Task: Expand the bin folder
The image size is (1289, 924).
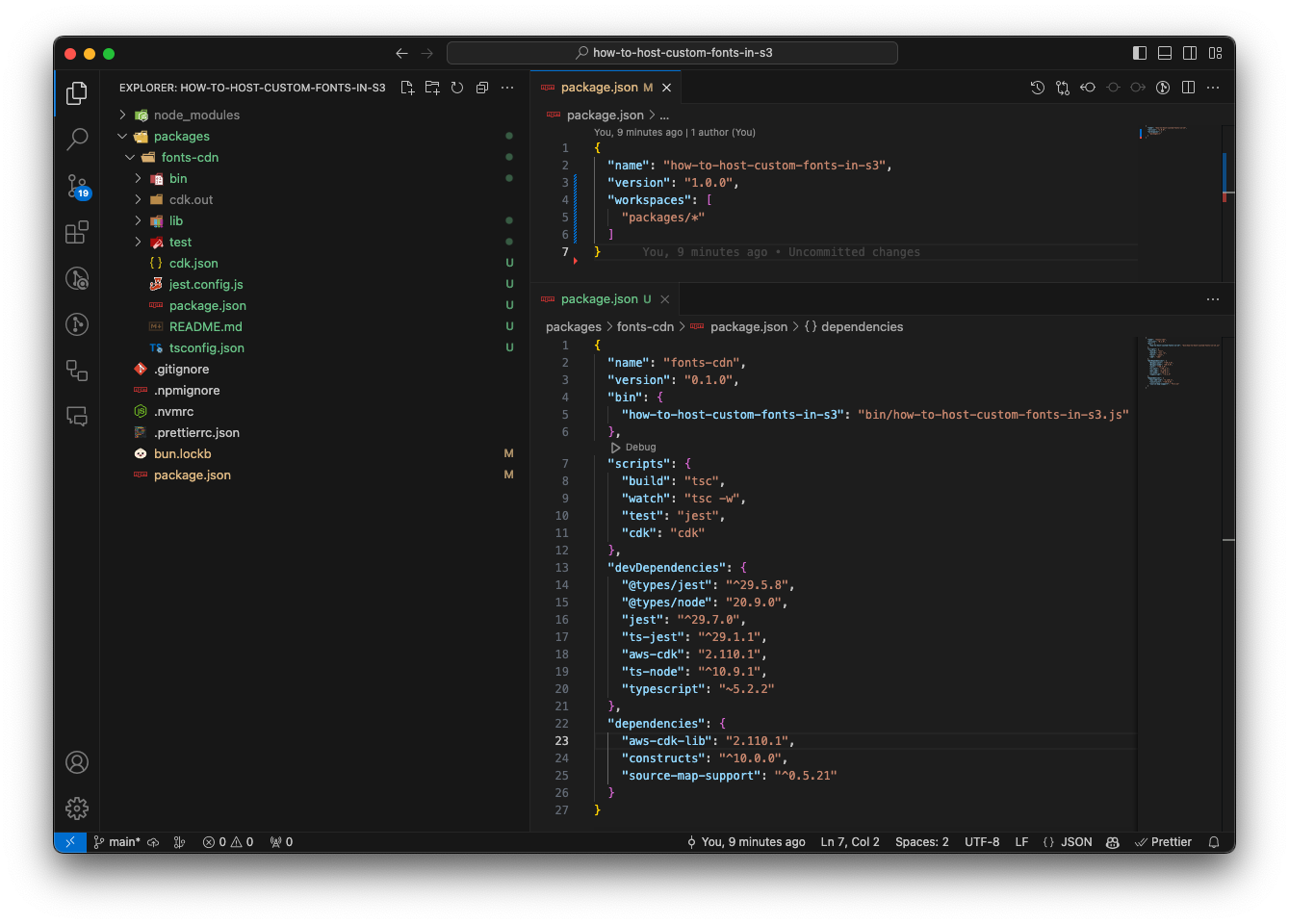Action: click(138, 178)
